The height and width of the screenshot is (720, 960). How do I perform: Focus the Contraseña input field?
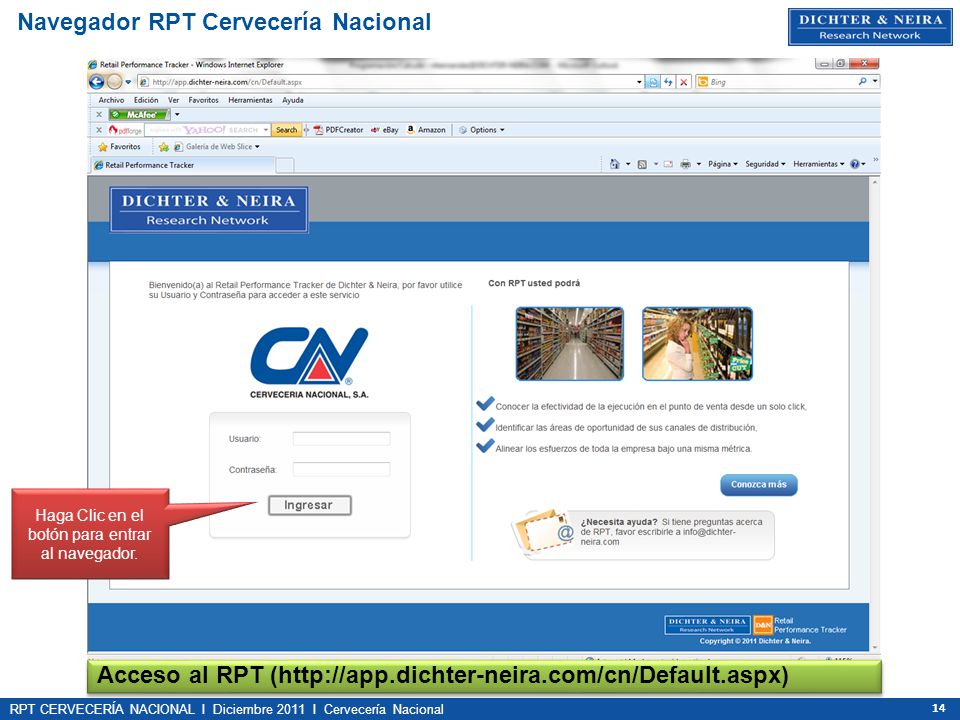coord(341,470)
